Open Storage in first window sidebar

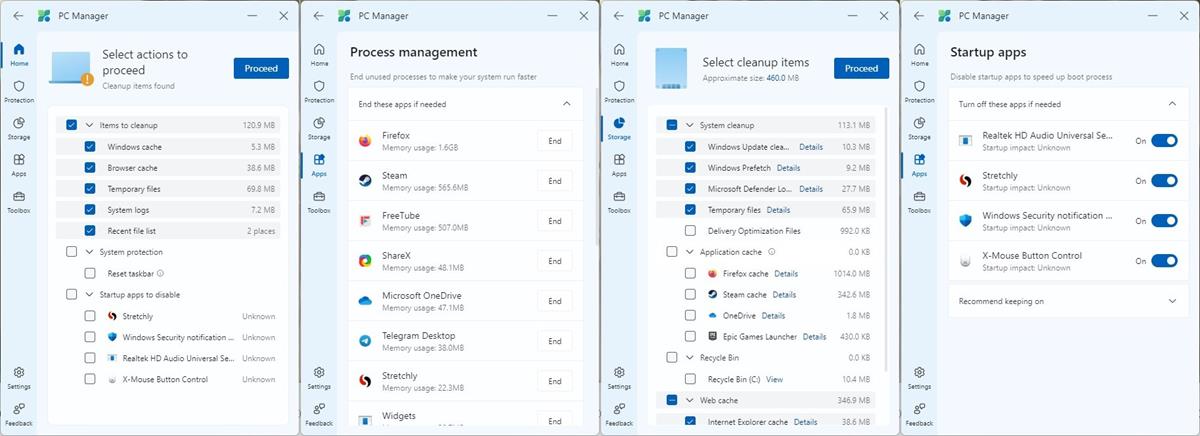[19, 129]
